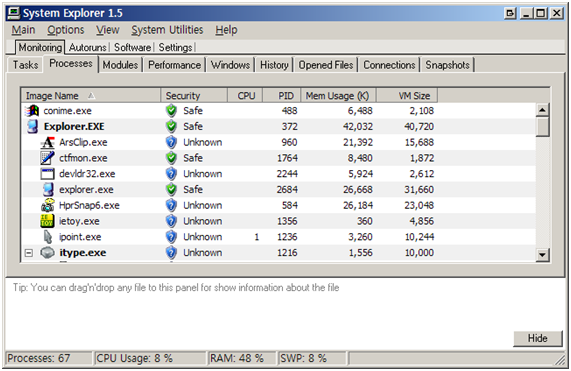Select the ArsClip.exe process name
The height and width of the screenshot is (371, 571).
pyautogui.click(x=83, y=142)
